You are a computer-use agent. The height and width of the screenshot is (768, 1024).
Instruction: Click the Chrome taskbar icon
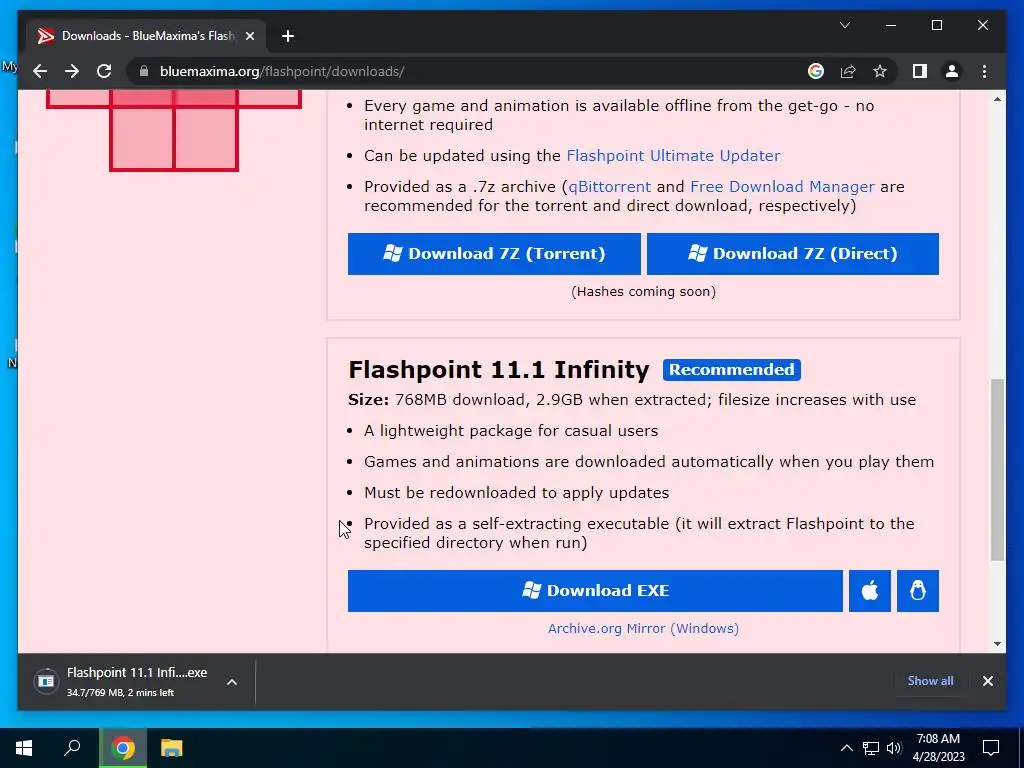coord(123,748)
